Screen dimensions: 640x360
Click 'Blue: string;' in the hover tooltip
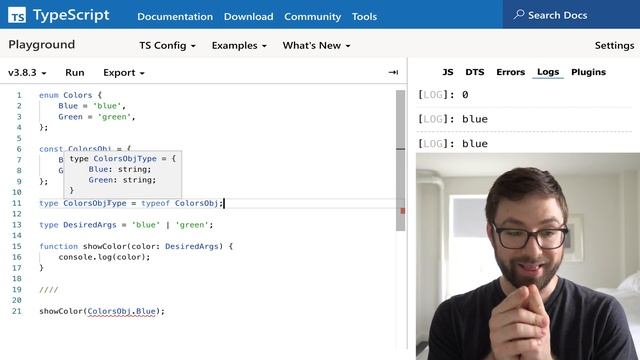point(120,169)
